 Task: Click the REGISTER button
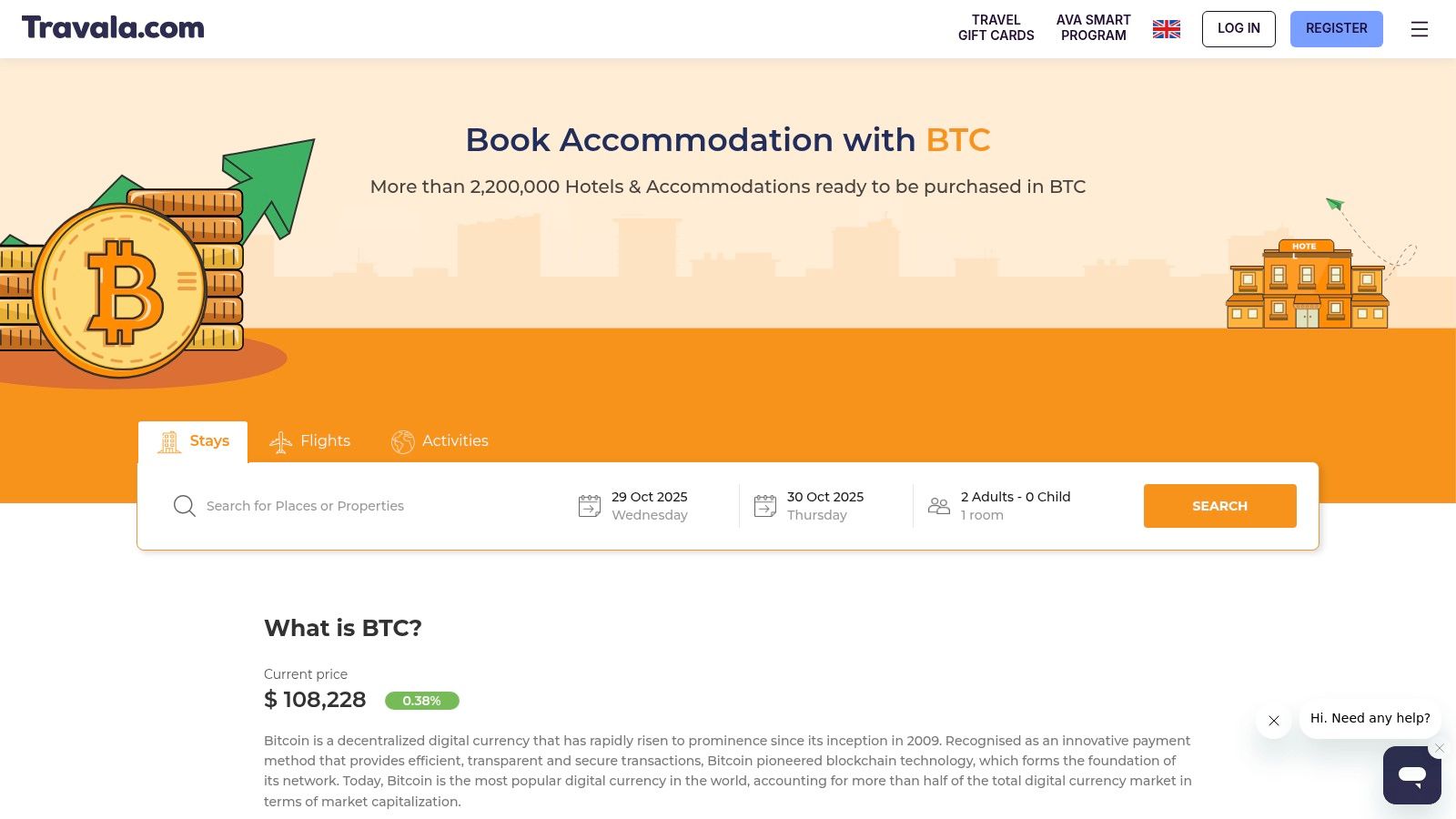(x=1336, y=29)
